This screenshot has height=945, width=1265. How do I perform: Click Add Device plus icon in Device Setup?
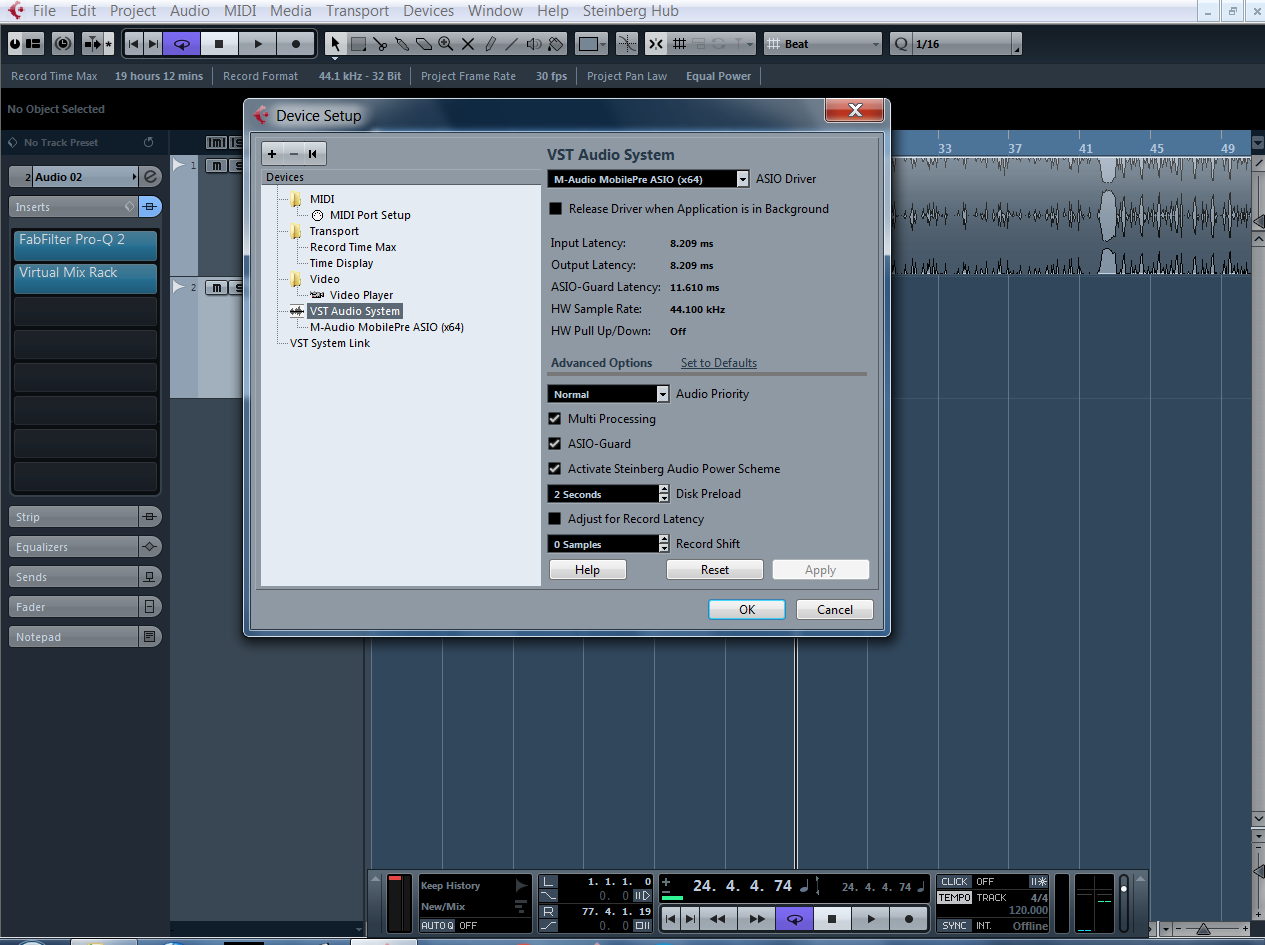click(272, 154)
